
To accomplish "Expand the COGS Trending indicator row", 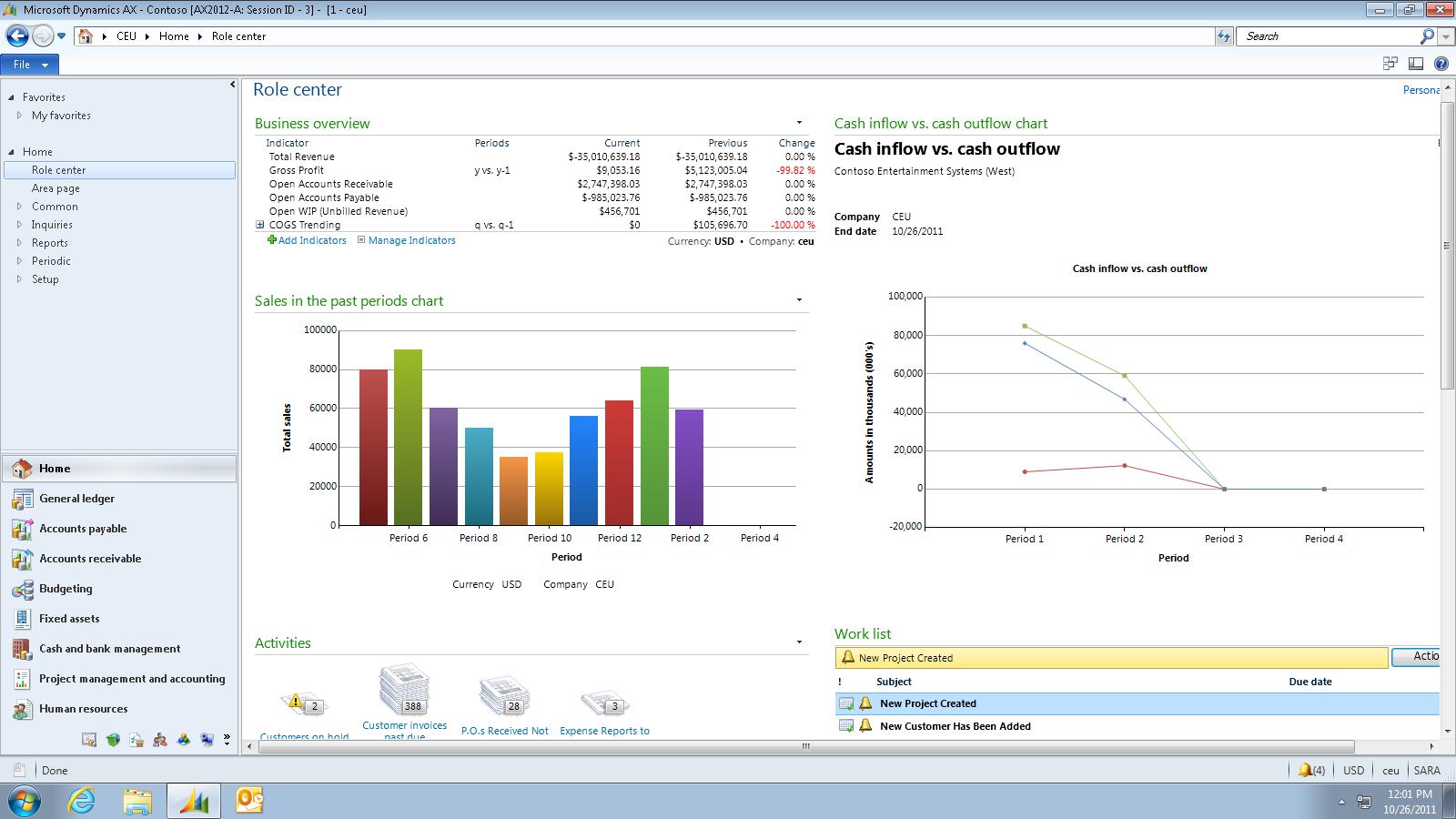I will click(x=261, y=224).
